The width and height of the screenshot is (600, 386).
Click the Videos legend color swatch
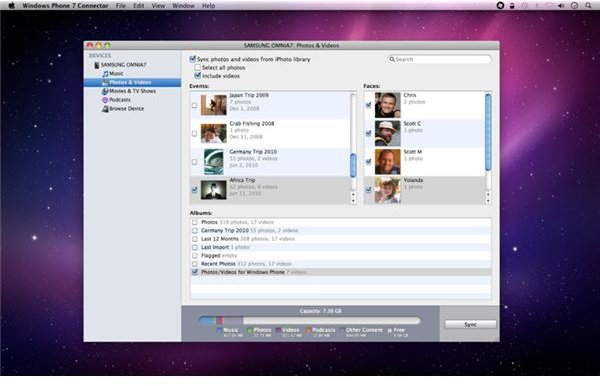[278, 330]
